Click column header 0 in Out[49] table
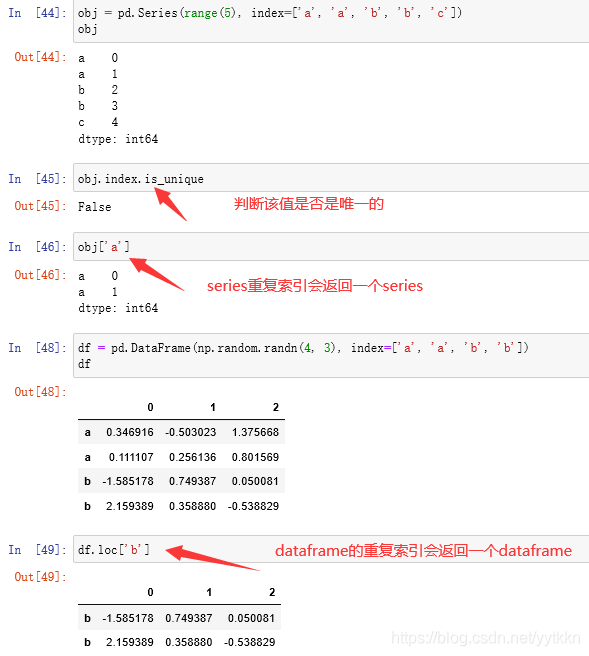 coord(151,592)
